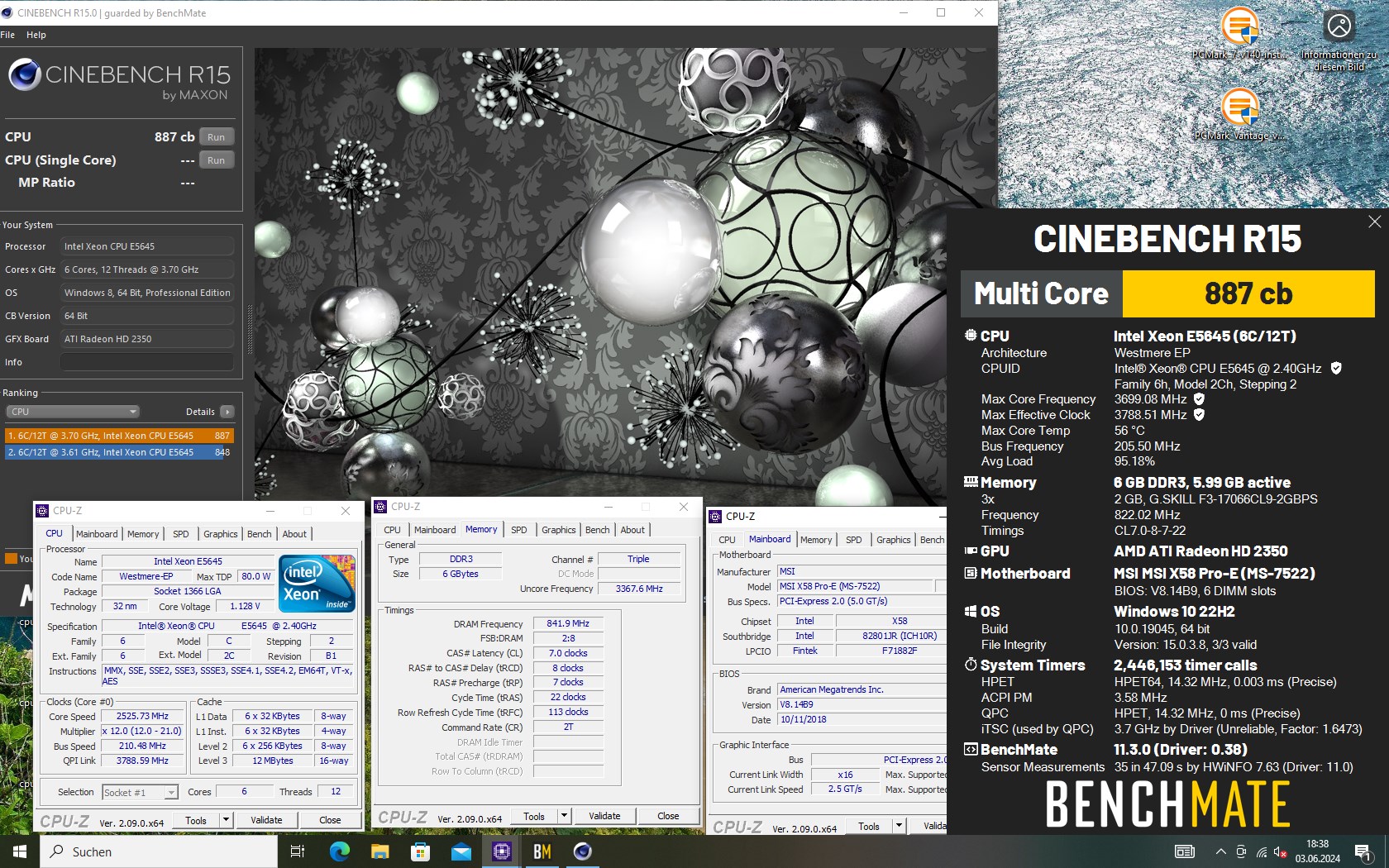This screenshot has height=868, width=1389.
Task: Open PCMark Vantage desktop shortcut
Action: [1239, 114]
